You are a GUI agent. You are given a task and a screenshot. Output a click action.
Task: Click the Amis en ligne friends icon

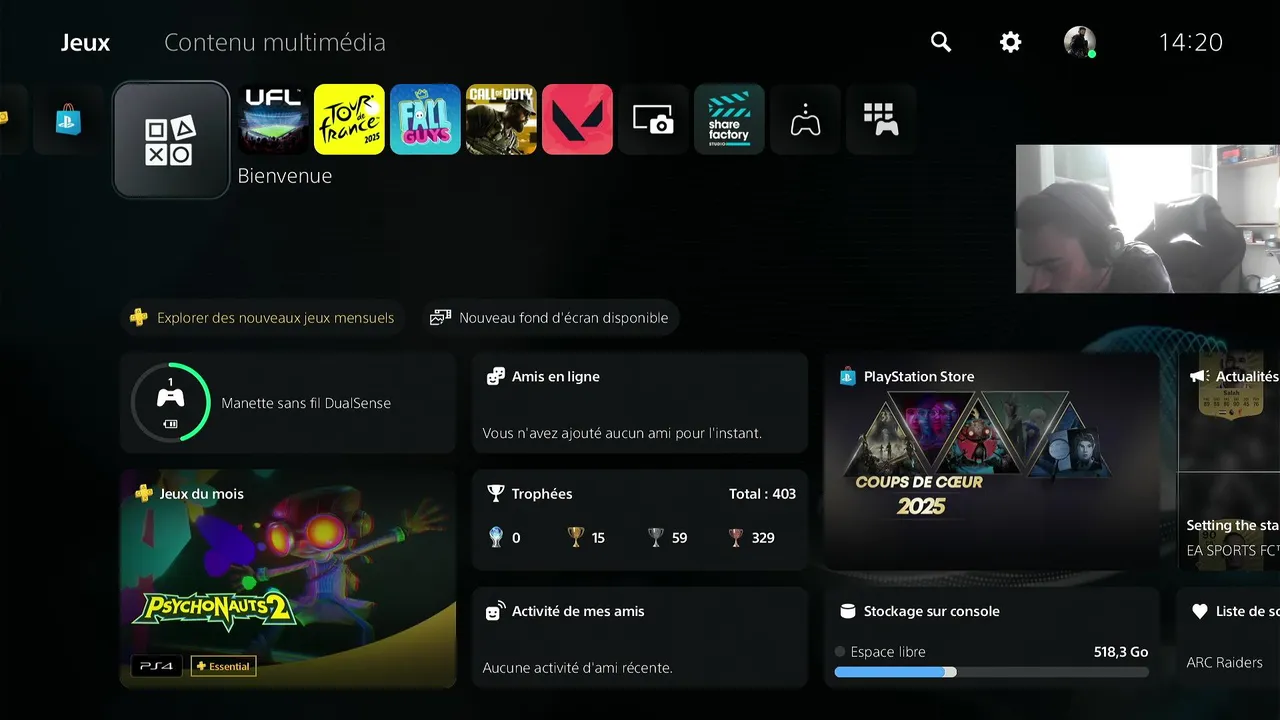pyautogui.click(x=495, y=377)
